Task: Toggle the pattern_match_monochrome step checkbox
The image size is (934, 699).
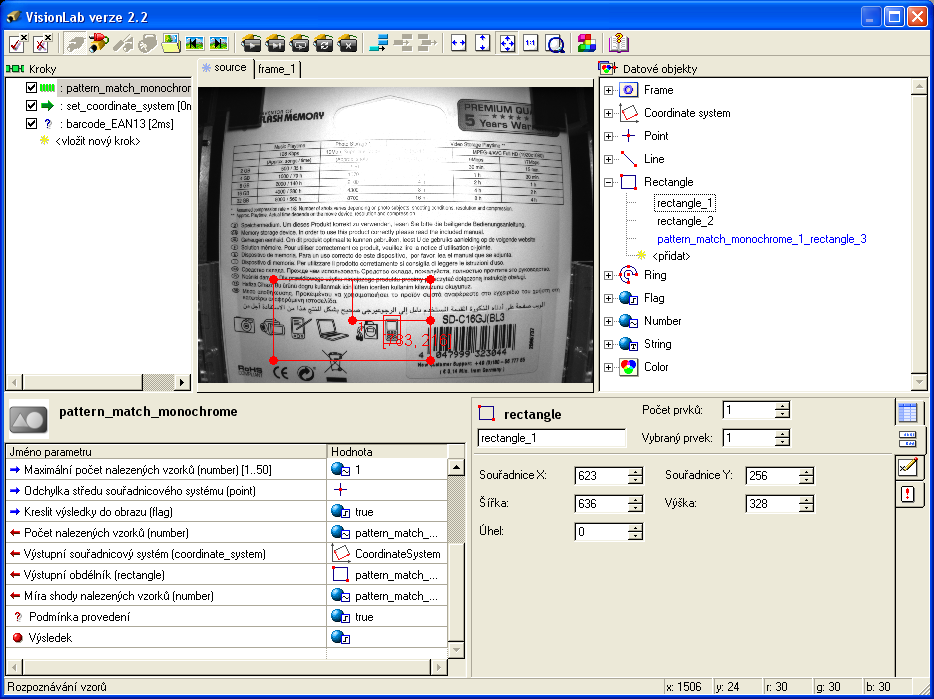Action: (x=32, y=88)
